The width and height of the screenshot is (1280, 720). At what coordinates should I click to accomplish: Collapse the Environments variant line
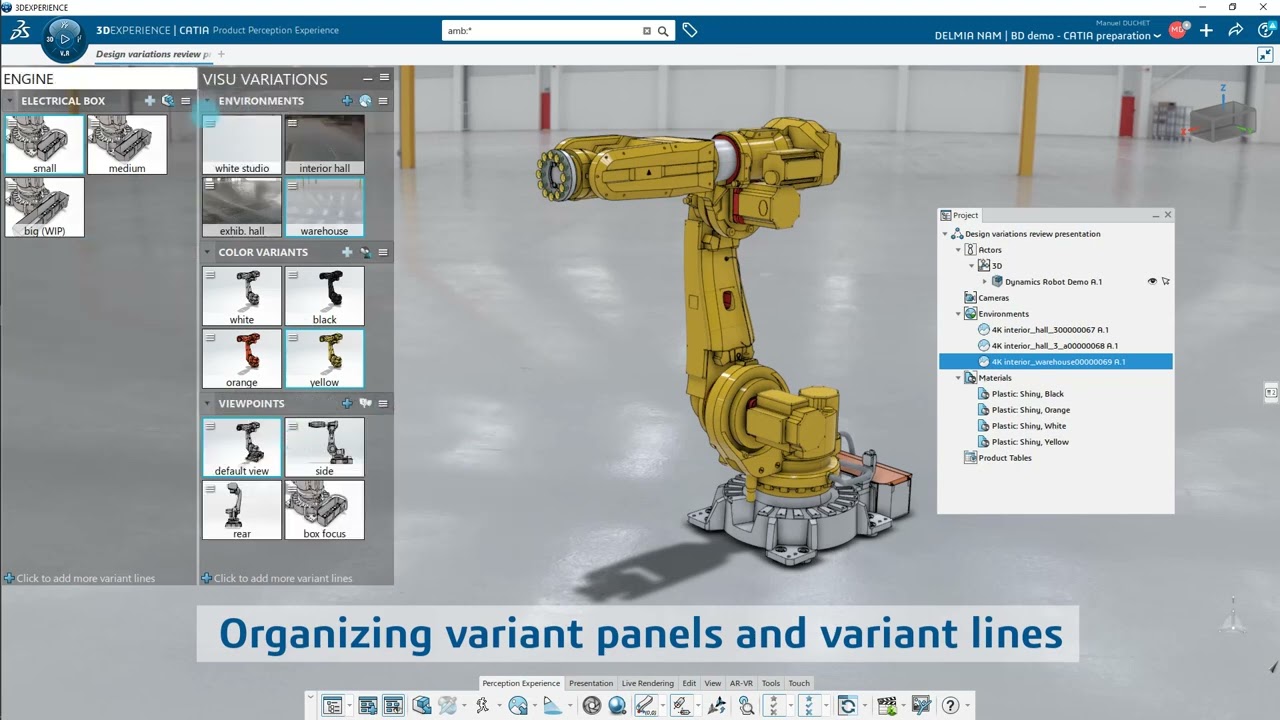tap(207, 101)
